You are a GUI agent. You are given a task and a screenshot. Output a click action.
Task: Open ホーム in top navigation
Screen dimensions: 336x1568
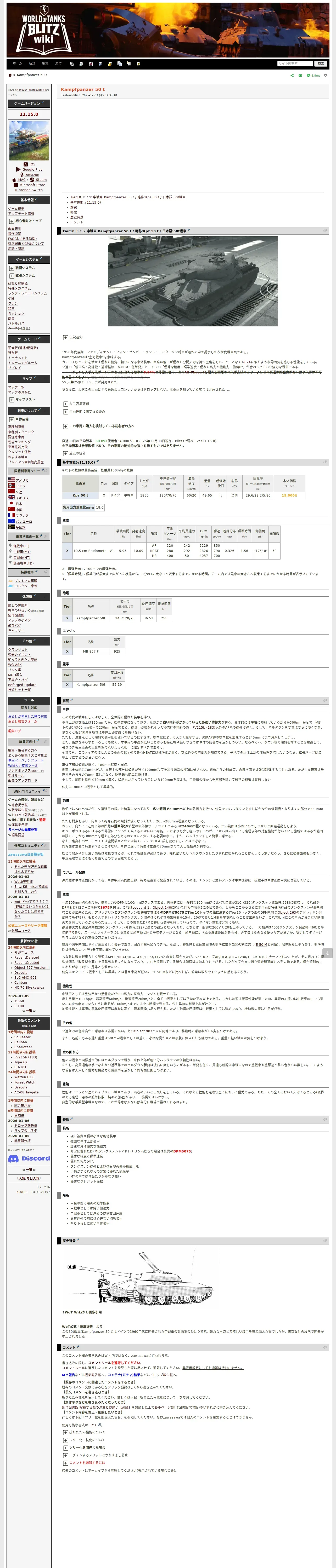tap(18, 63)
